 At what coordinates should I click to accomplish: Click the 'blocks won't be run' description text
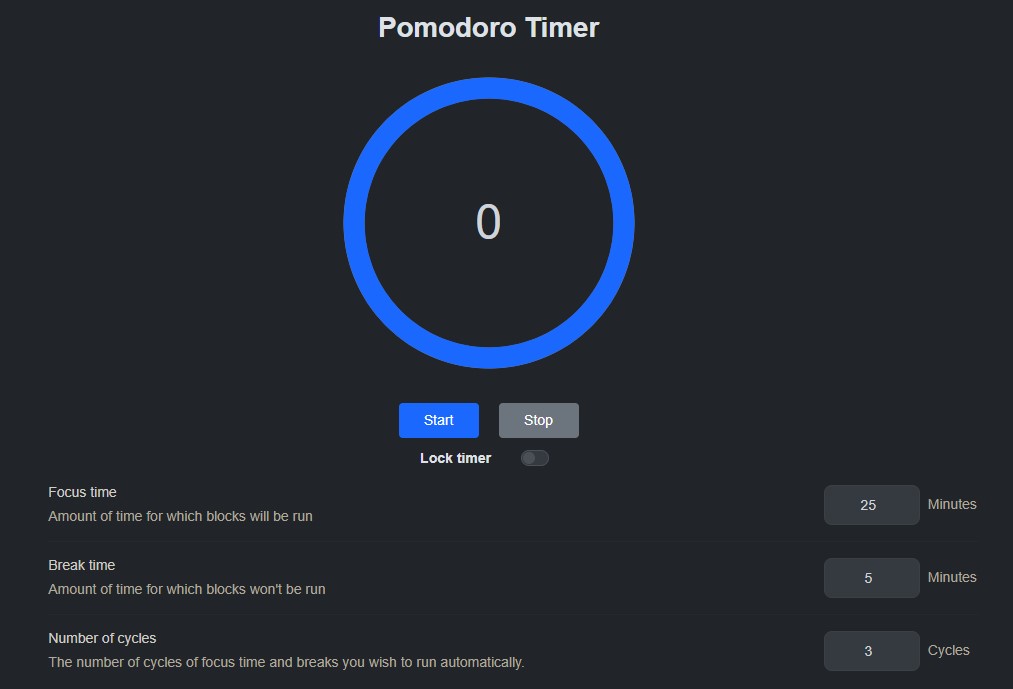(187, 589)
